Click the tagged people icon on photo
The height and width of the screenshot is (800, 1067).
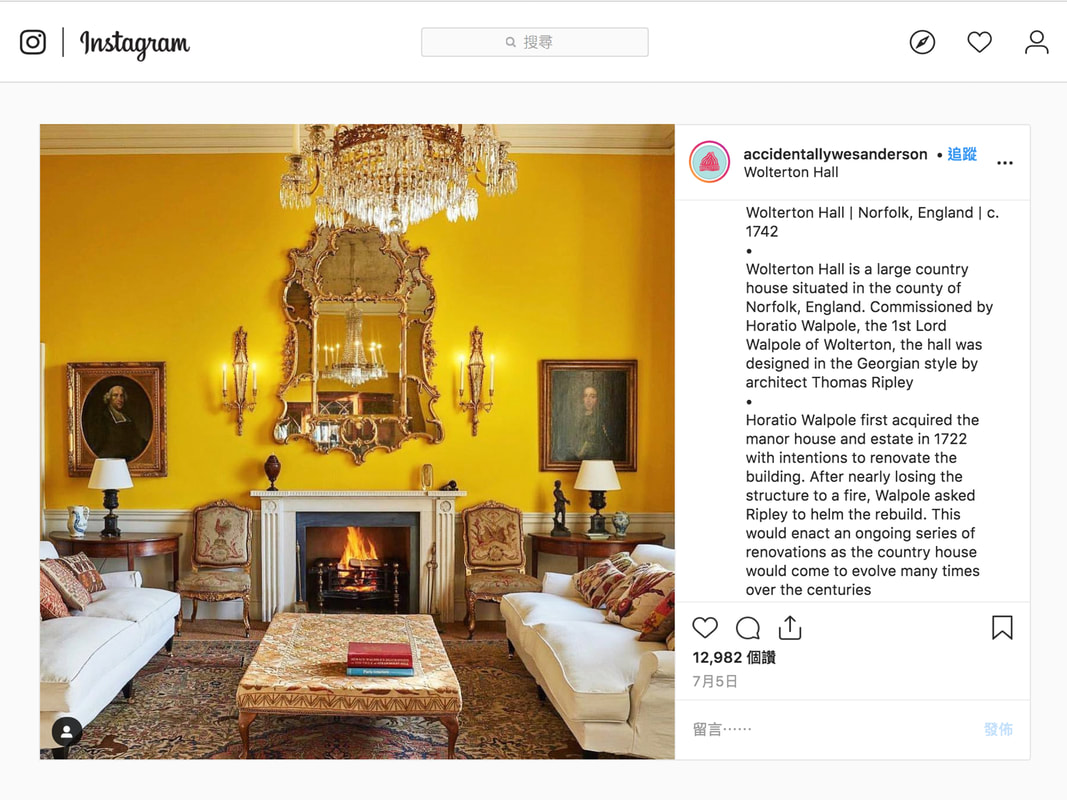[67, 732]
